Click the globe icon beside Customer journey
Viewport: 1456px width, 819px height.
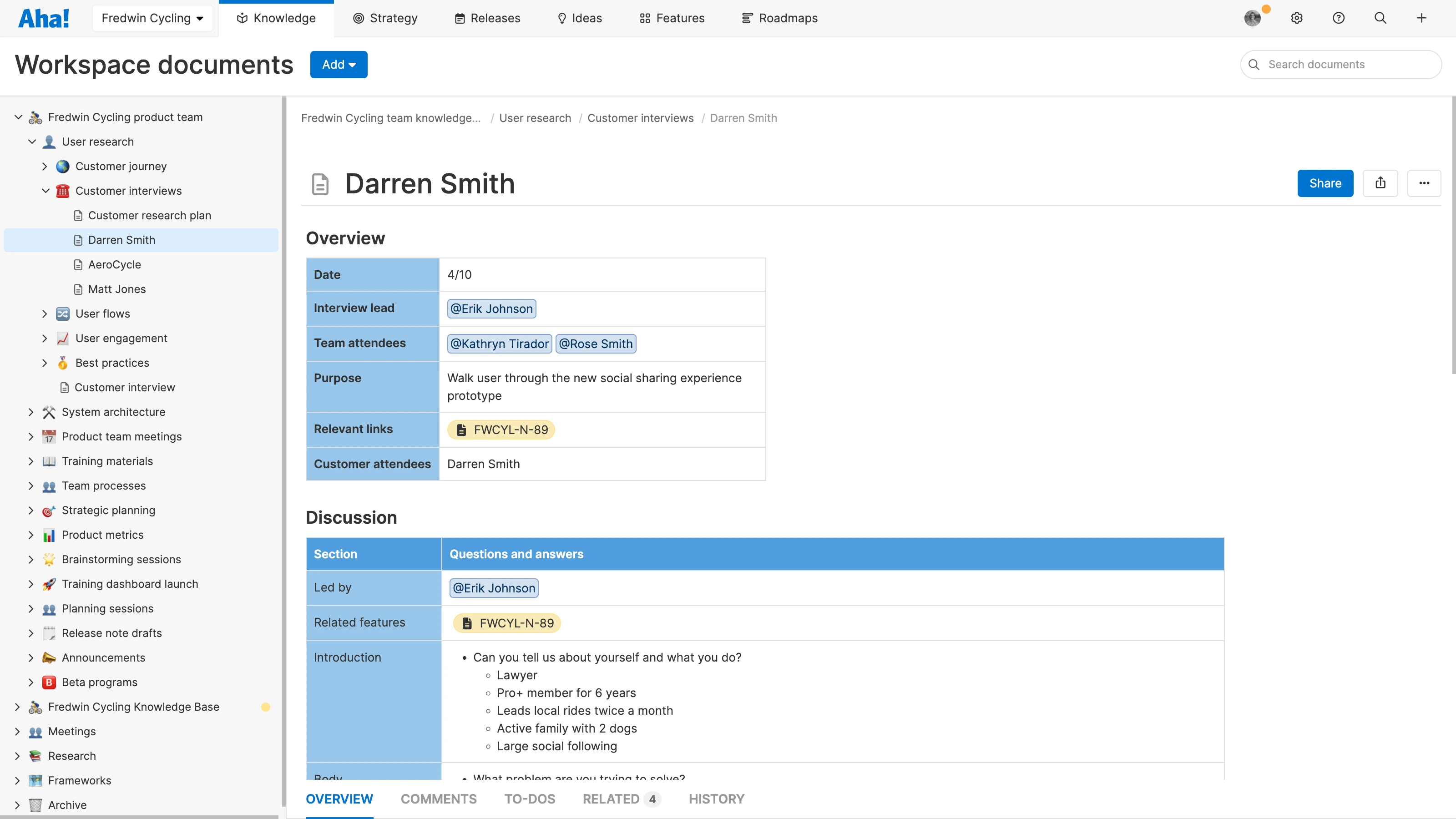click(63, 166)
